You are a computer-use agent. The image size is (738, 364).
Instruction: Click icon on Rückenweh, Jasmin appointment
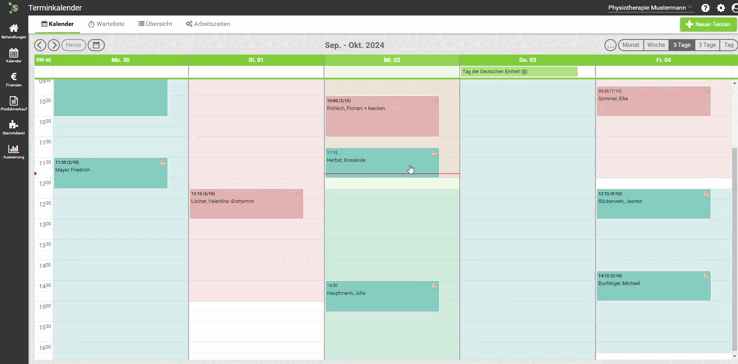point(706,194)
